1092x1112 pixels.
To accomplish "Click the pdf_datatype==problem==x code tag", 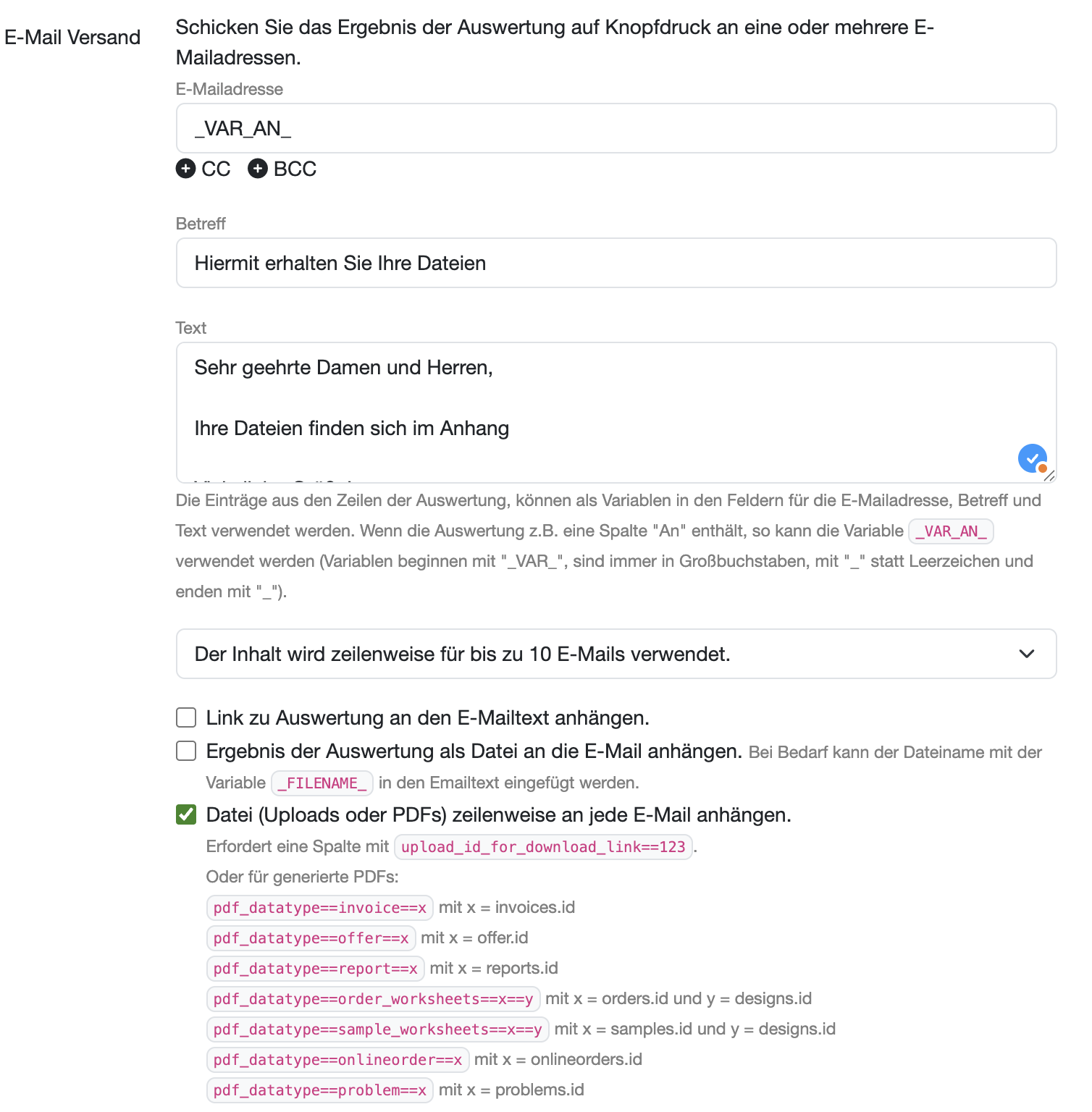I will click(319, 1090).
